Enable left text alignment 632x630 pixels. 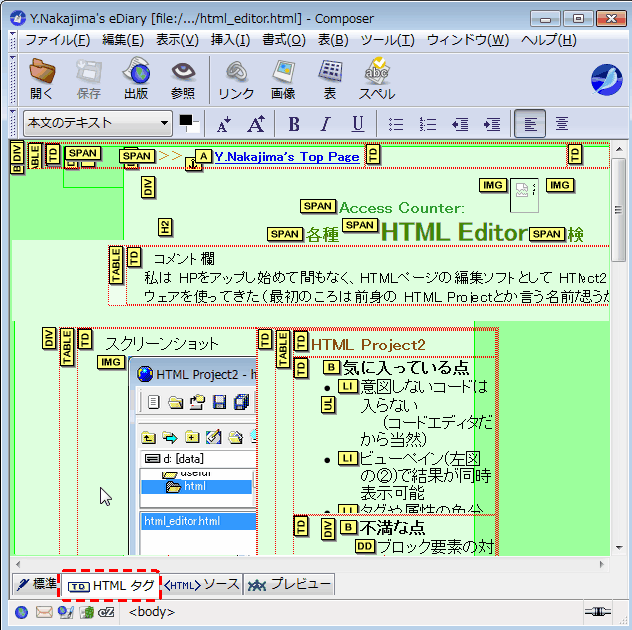529,124
